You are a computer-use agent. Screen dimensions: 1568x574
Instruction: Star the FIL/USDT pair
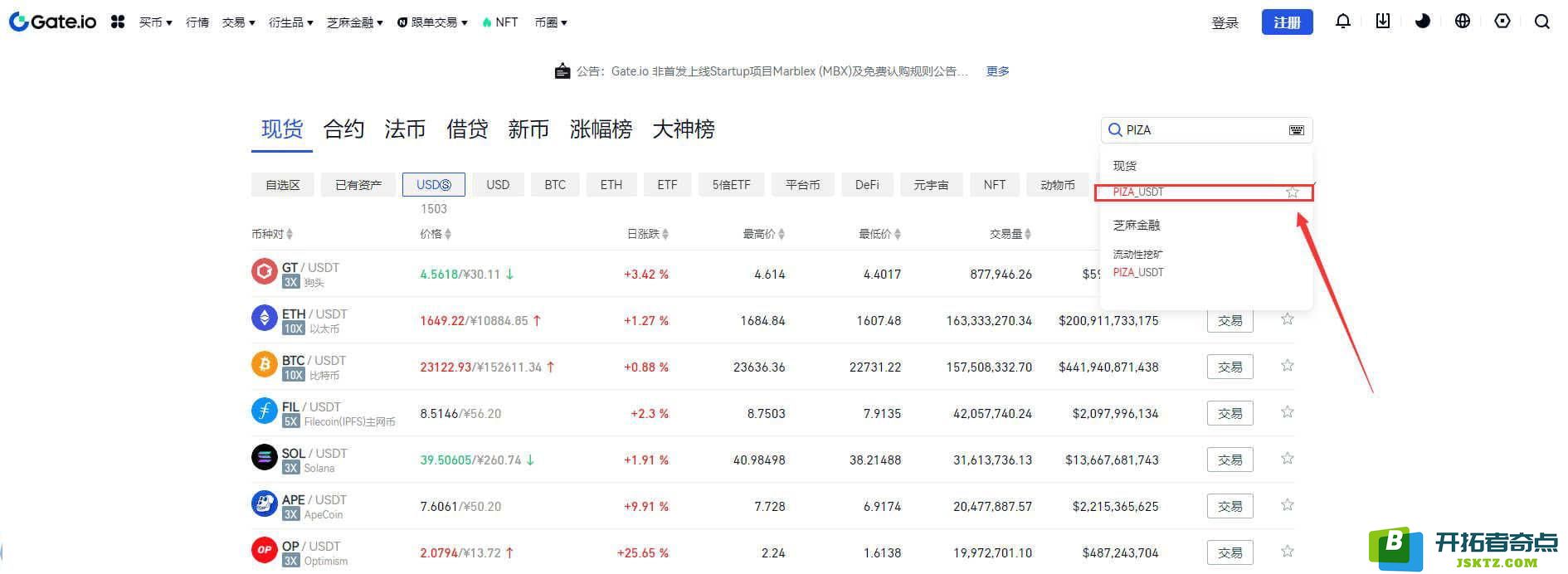(1288, 412)
